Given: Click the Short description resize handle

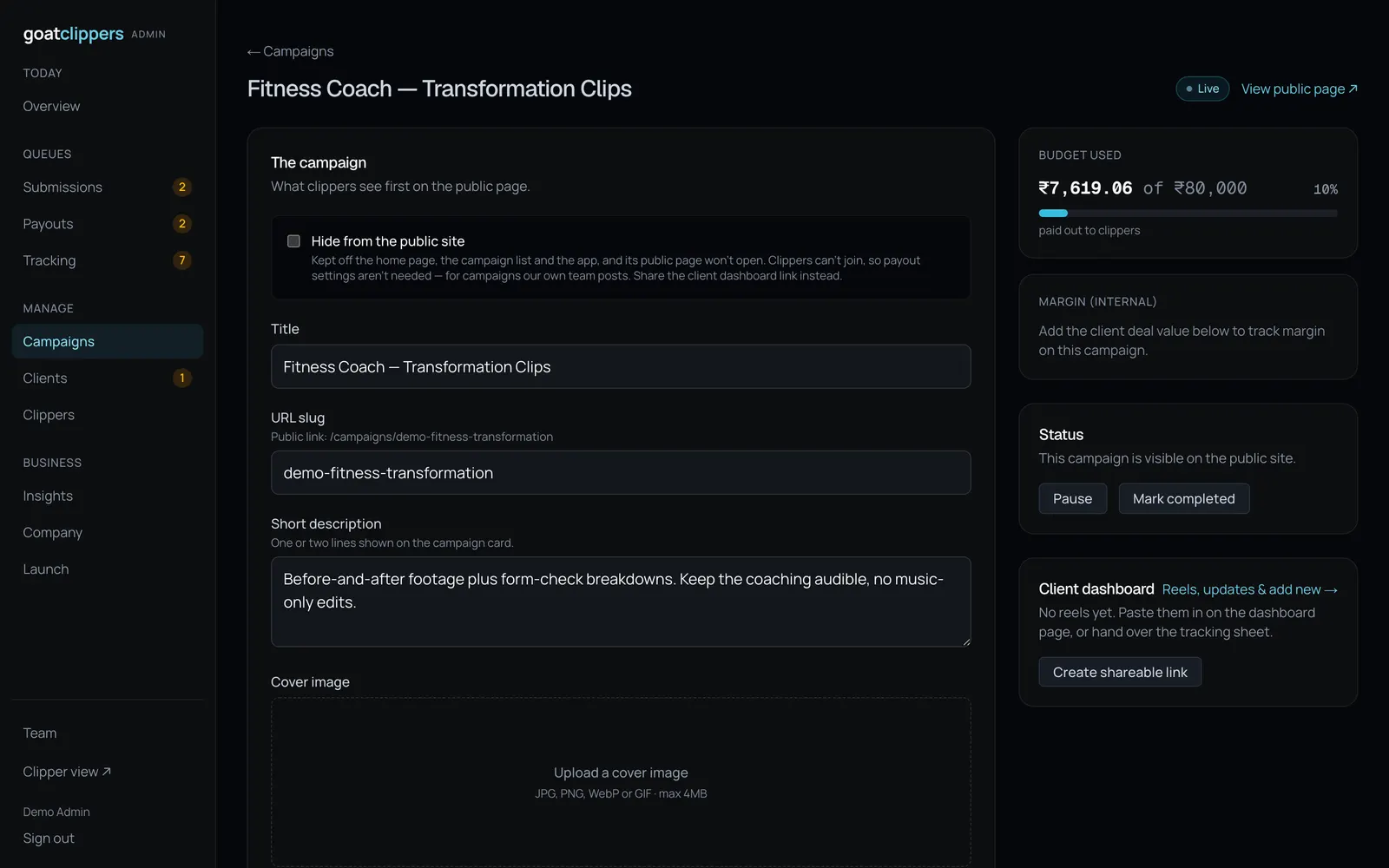Looking at the screenshot, I should pos(965,641).
